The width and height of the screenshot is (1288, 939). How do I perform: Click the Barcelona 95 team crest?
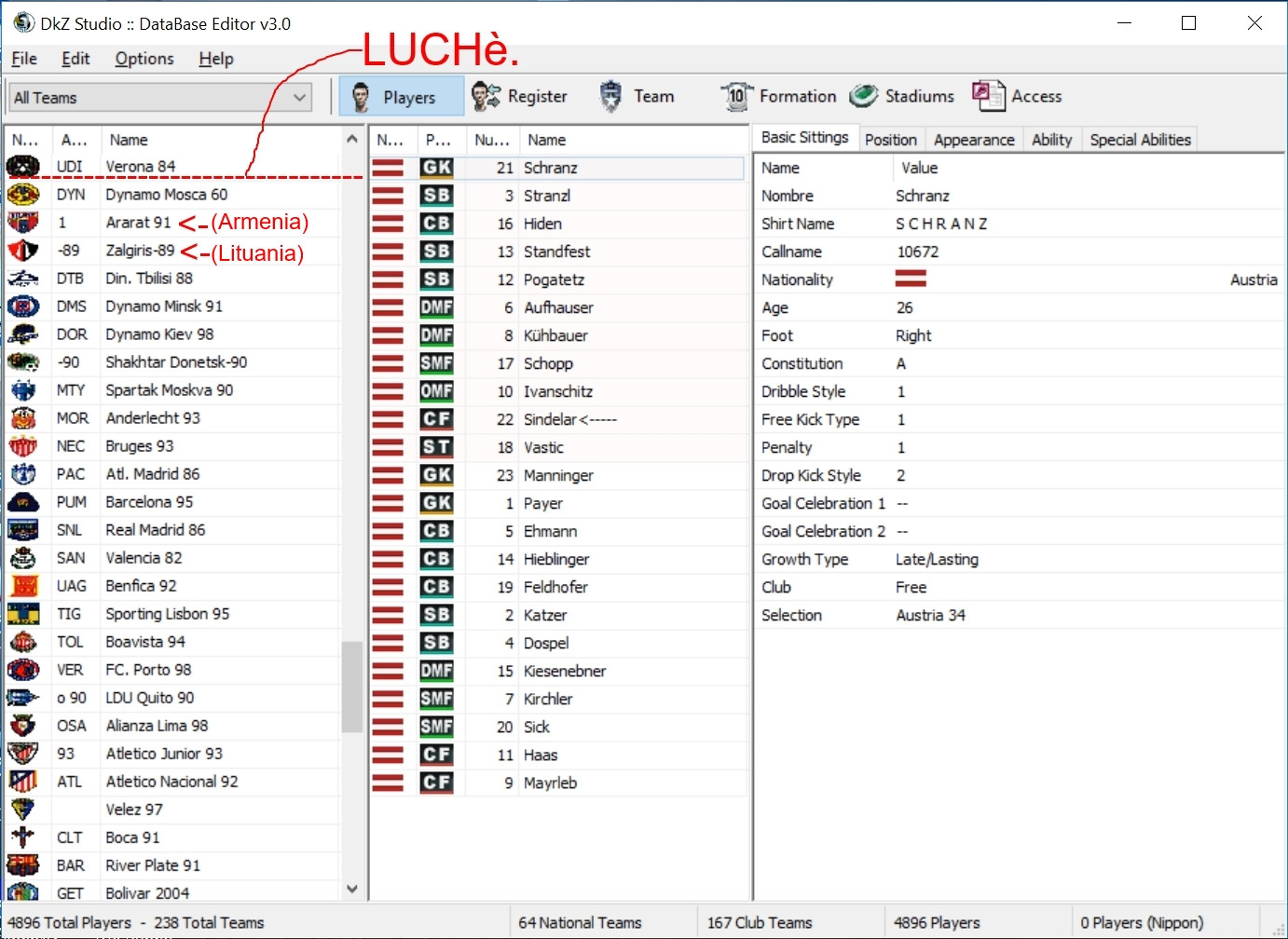tap(23, 502)
